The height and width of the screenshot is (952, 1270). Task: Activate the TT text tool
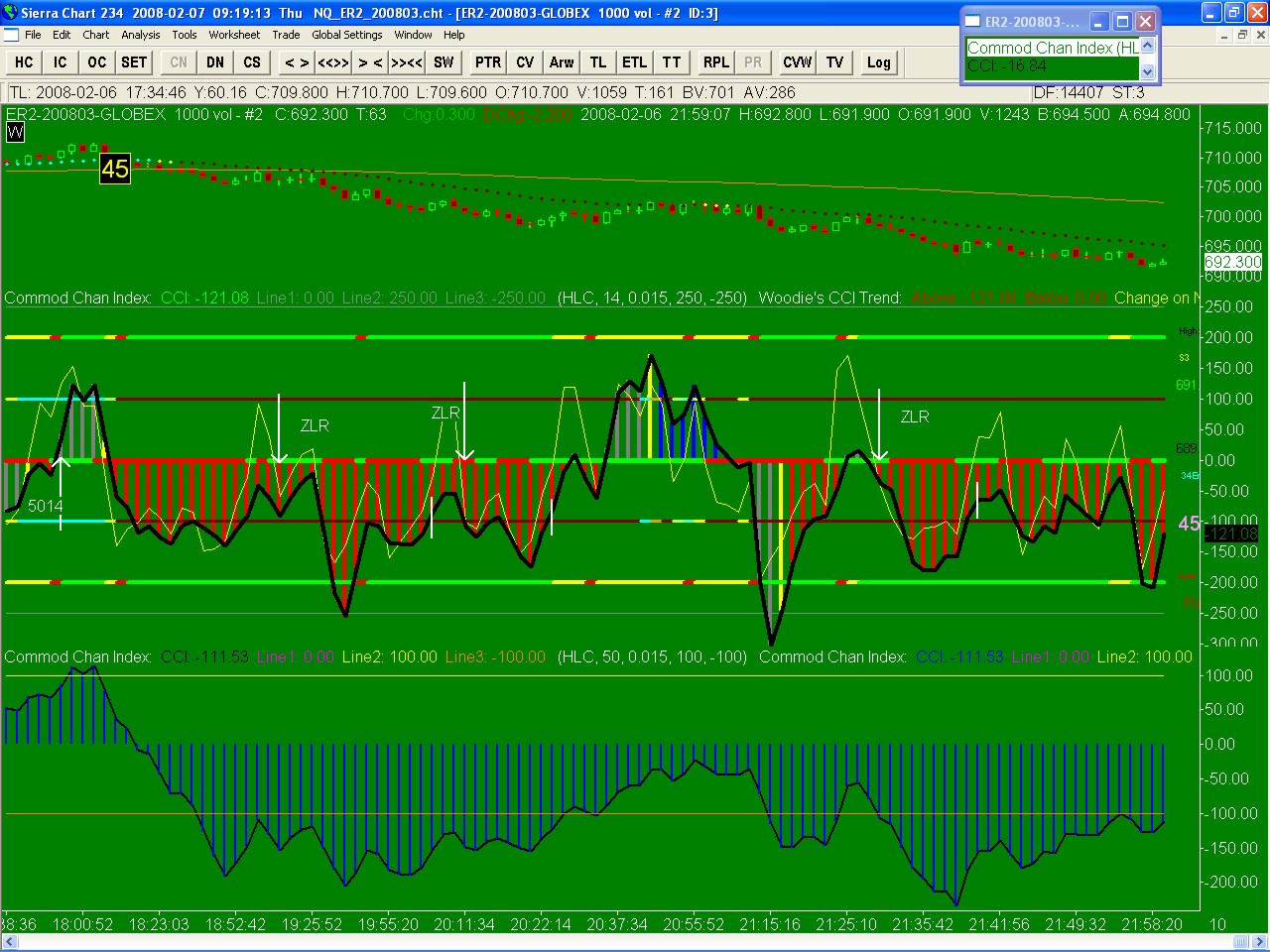[x=672, y=62]
